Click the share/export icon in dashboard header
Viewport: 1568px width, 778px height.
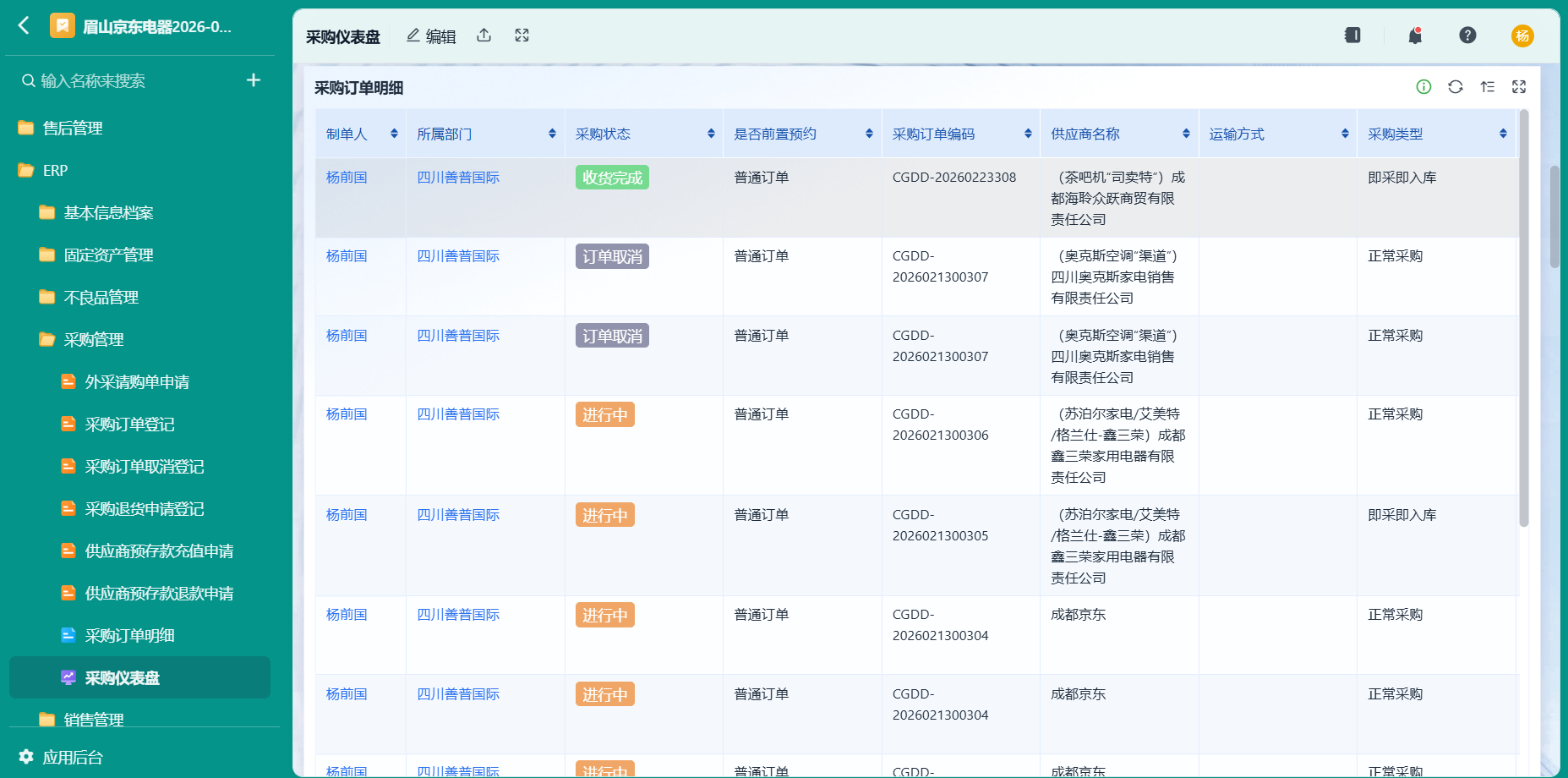(x=484, y=36)
